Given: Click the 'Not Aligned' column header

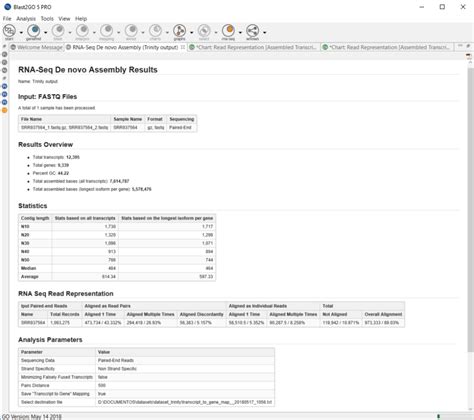Looking at the screenshot, I should 341,314.
